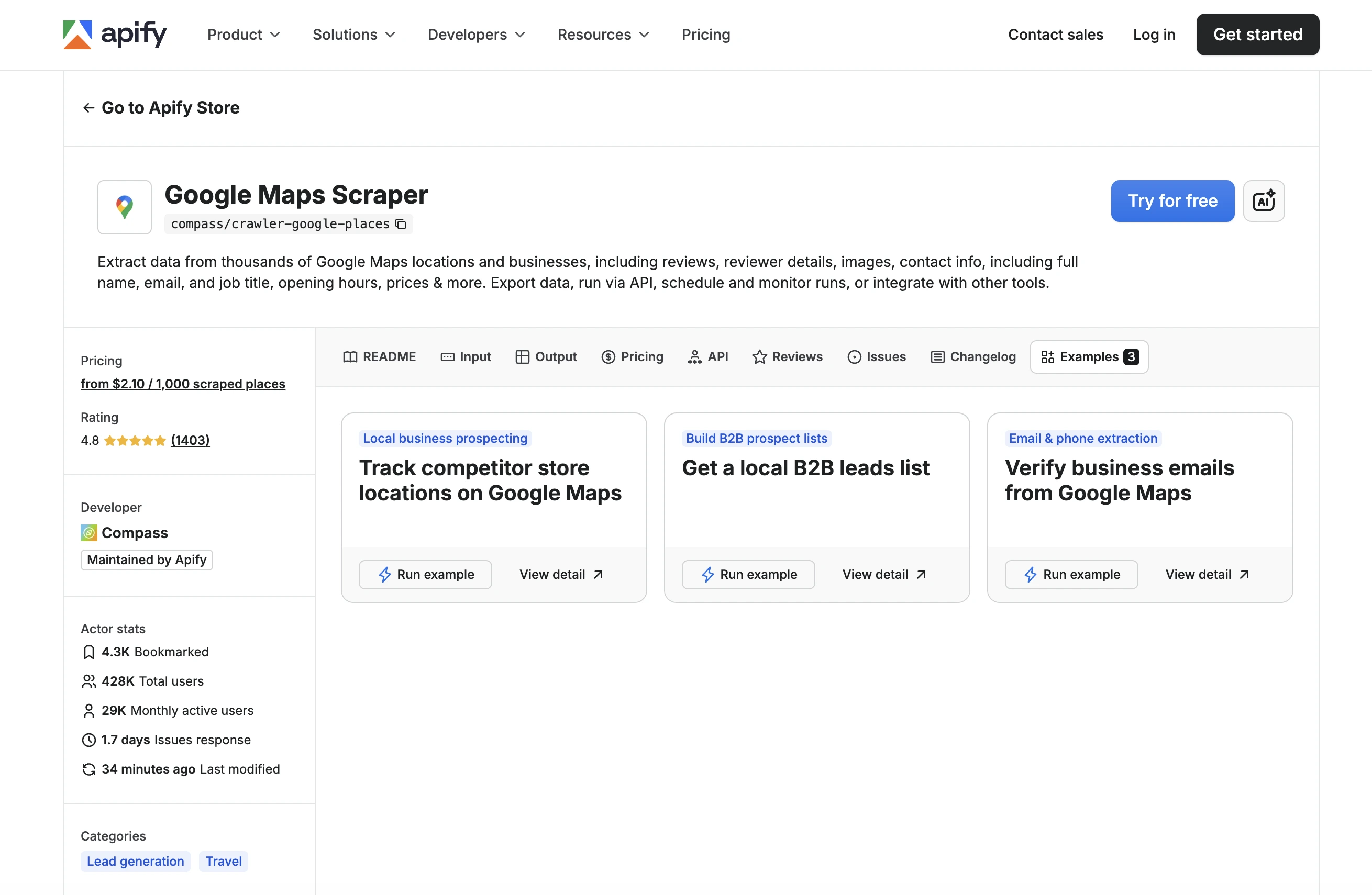1372x895 pixels.
Task: Click the external arrow in Verify emails View detail
Action: click(x=1244, y=575)
